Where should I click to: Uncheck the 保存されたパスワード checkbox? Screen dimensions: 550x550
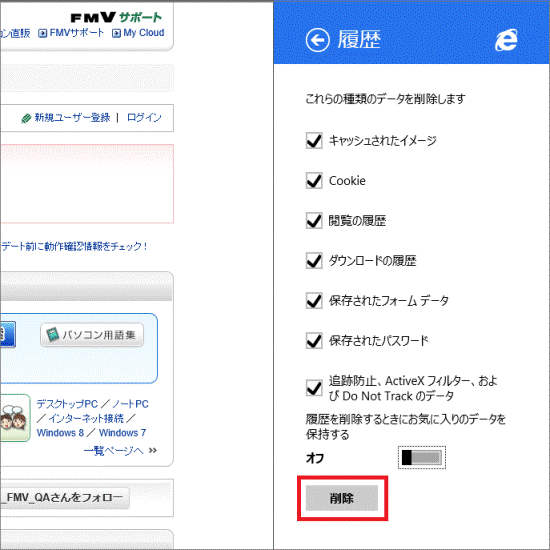click(x=314, y=341)
